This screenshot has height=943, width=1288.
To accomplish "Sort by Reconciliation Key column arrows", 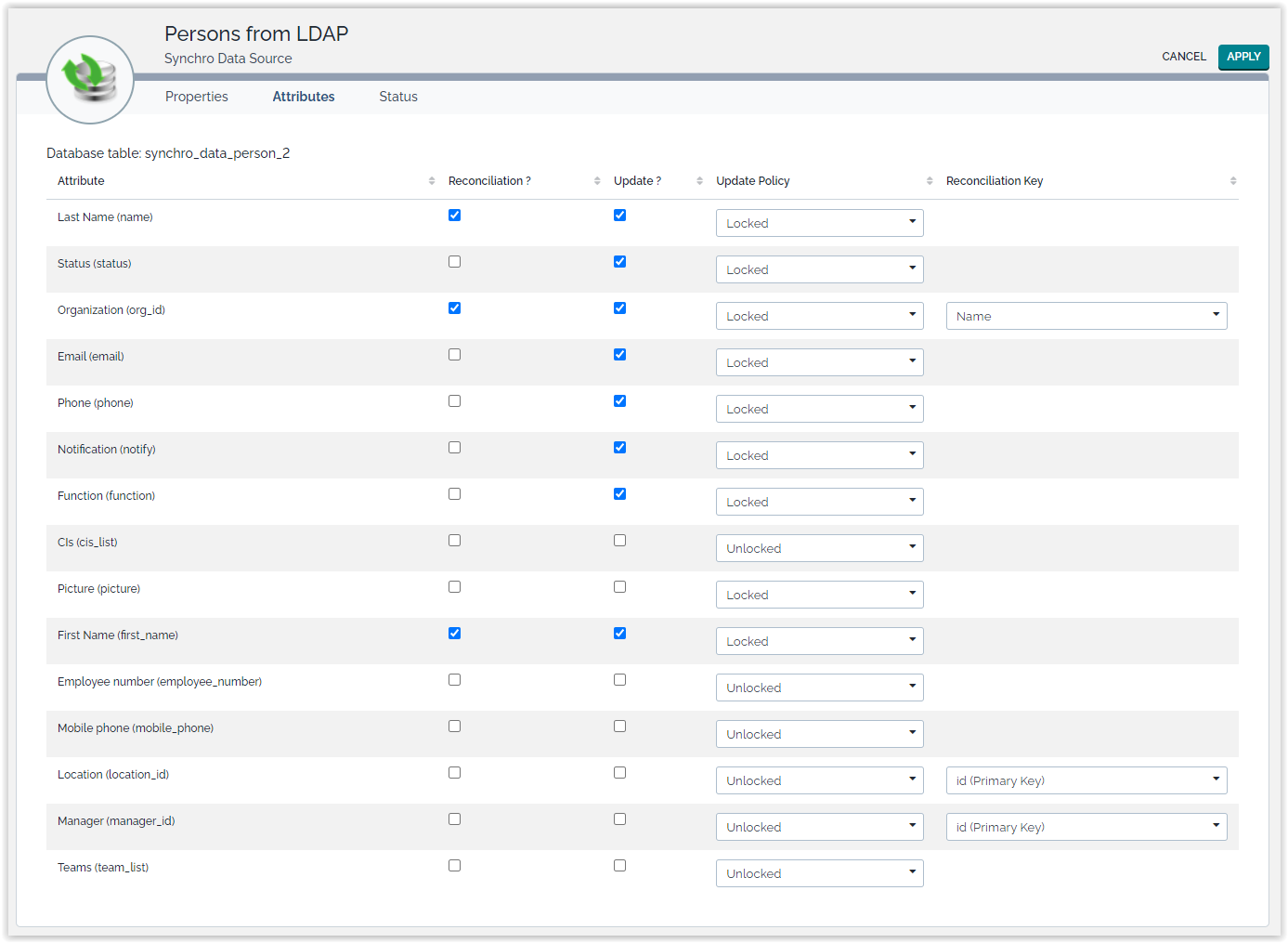I will pyautogui.click(x=1232, y=181).
